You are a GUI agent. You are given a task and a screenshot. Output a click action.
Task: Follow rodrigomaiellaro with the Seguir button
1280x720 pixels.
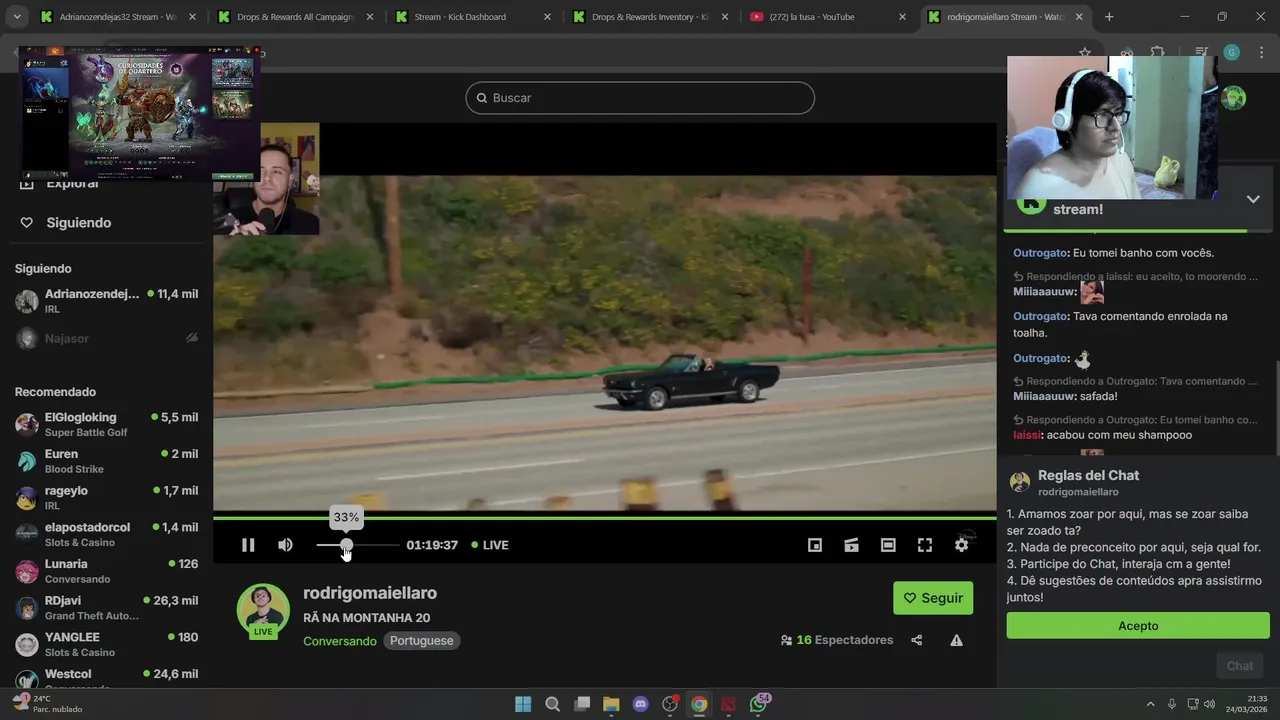pyautogui.click(x=933, y=598)
